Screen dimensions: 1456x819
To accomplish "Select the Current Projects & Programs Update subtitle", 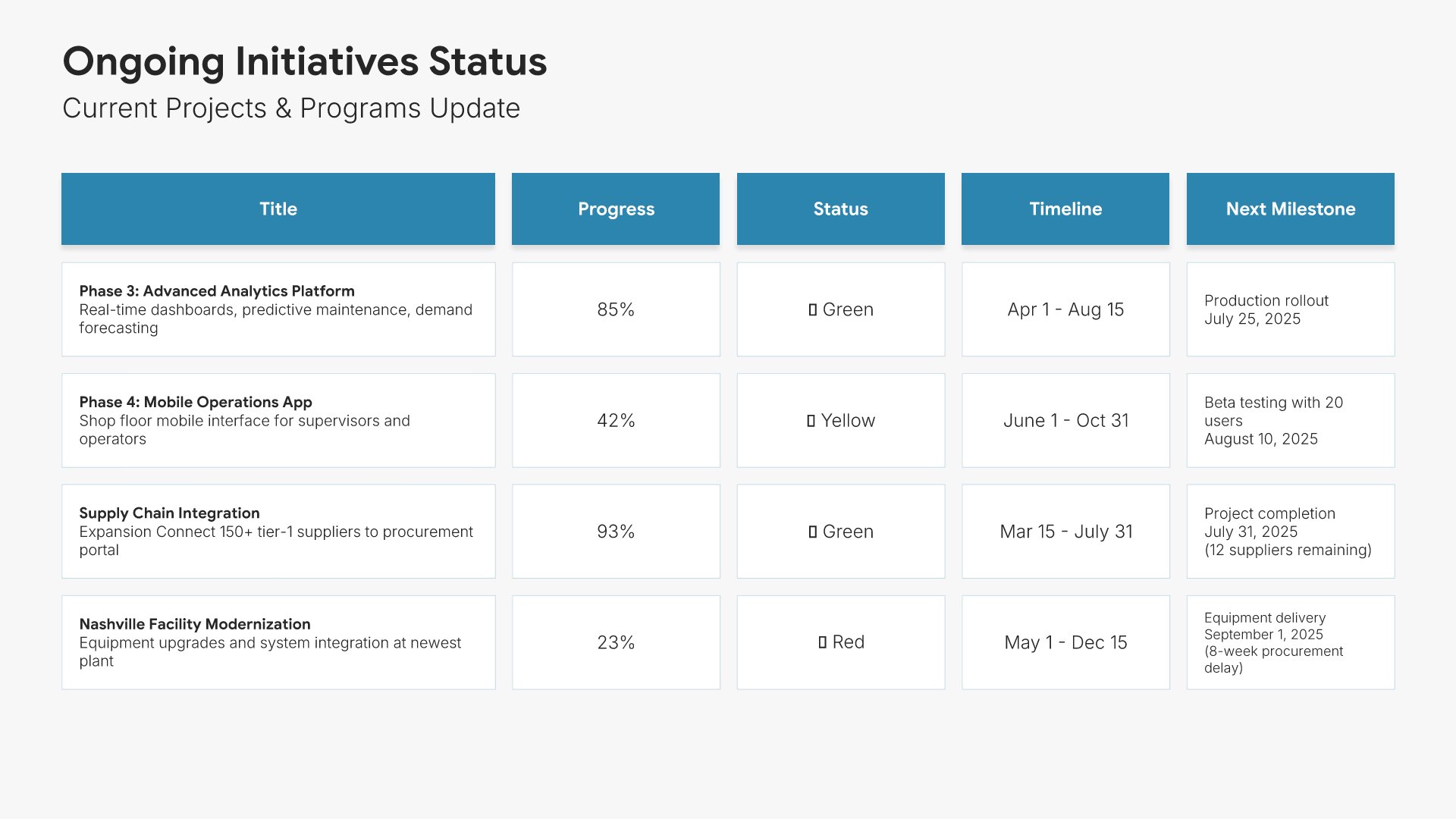I will tap(291, 108).
